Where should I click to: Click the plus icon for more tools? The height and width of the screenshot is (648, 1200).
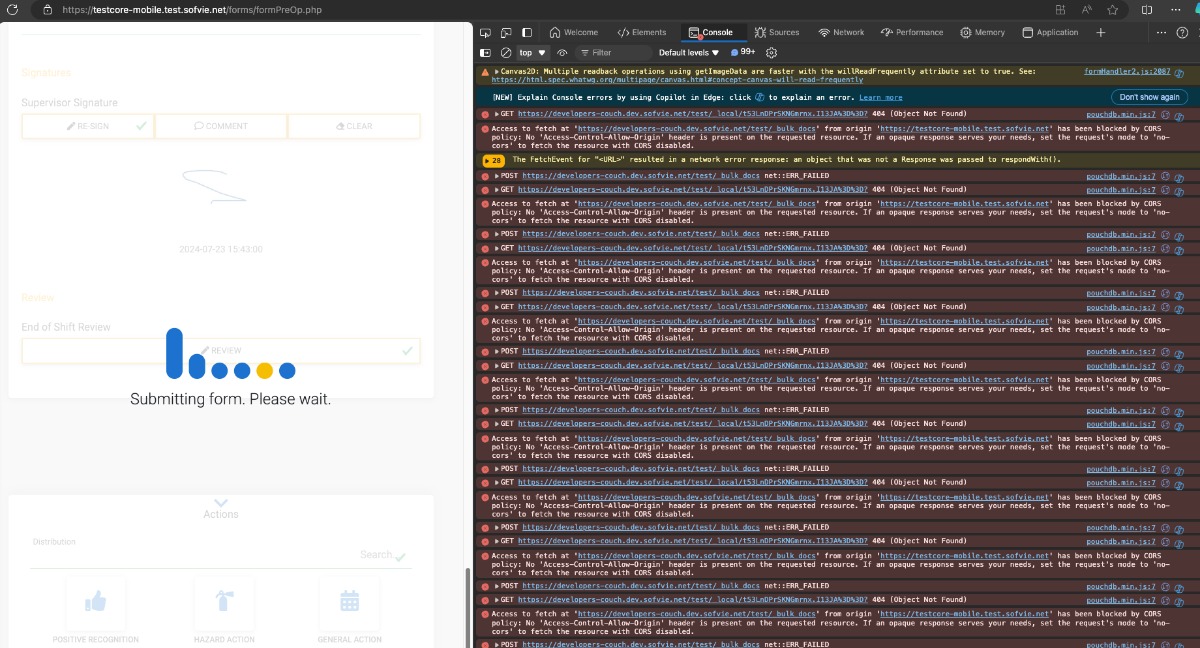(1101, 32)
